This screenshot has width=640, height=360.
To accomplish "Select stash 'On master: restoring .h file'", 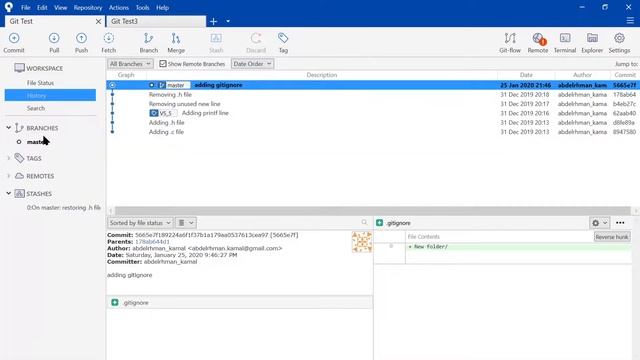I will 64,207.
